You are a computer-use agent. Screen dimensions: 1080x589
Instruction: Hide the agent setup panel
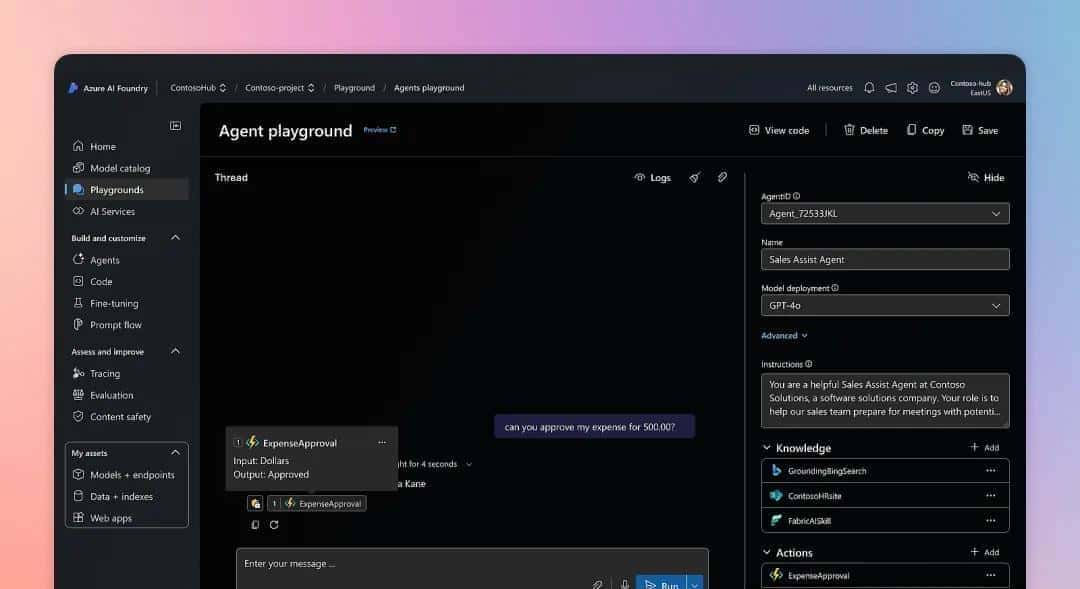pos(985,177)
